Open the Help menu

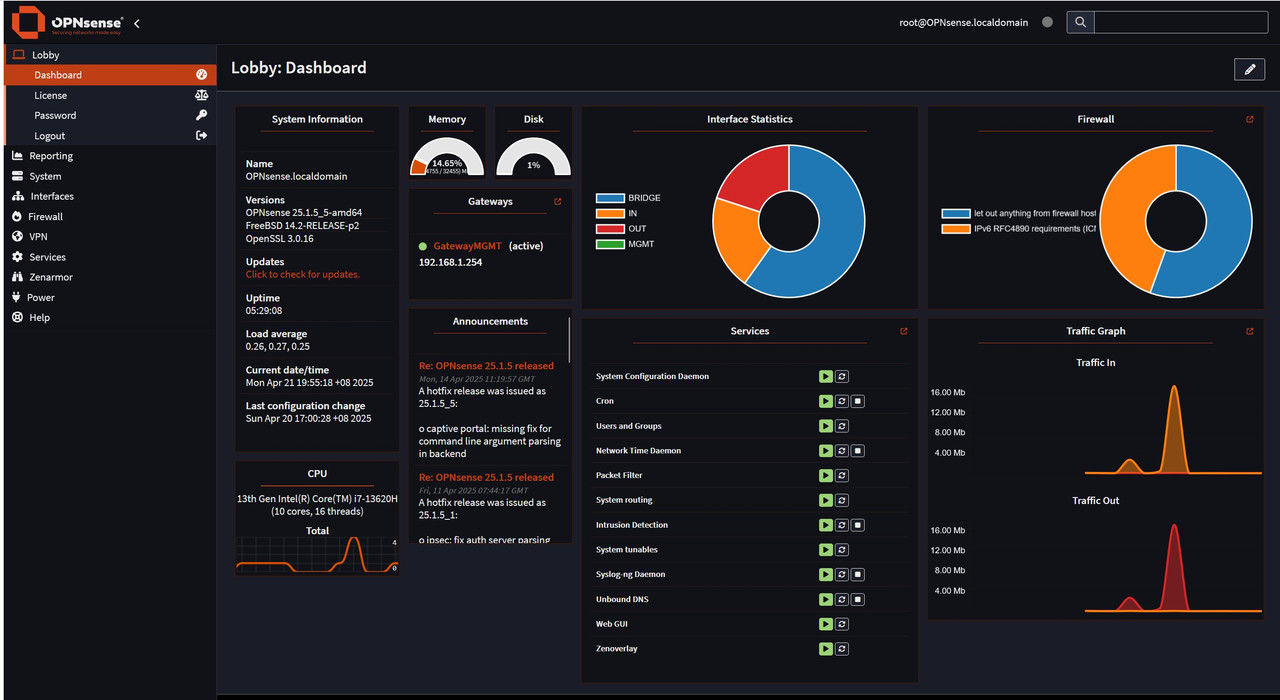click(108, 317)
